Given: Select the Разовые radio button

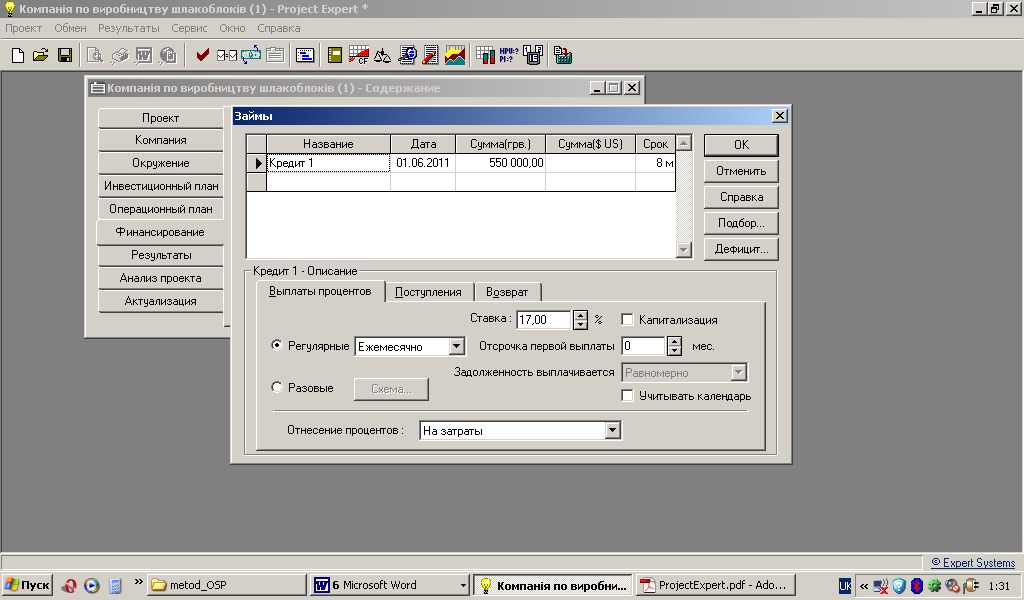Looking at the screenshot, I should 277,387.
